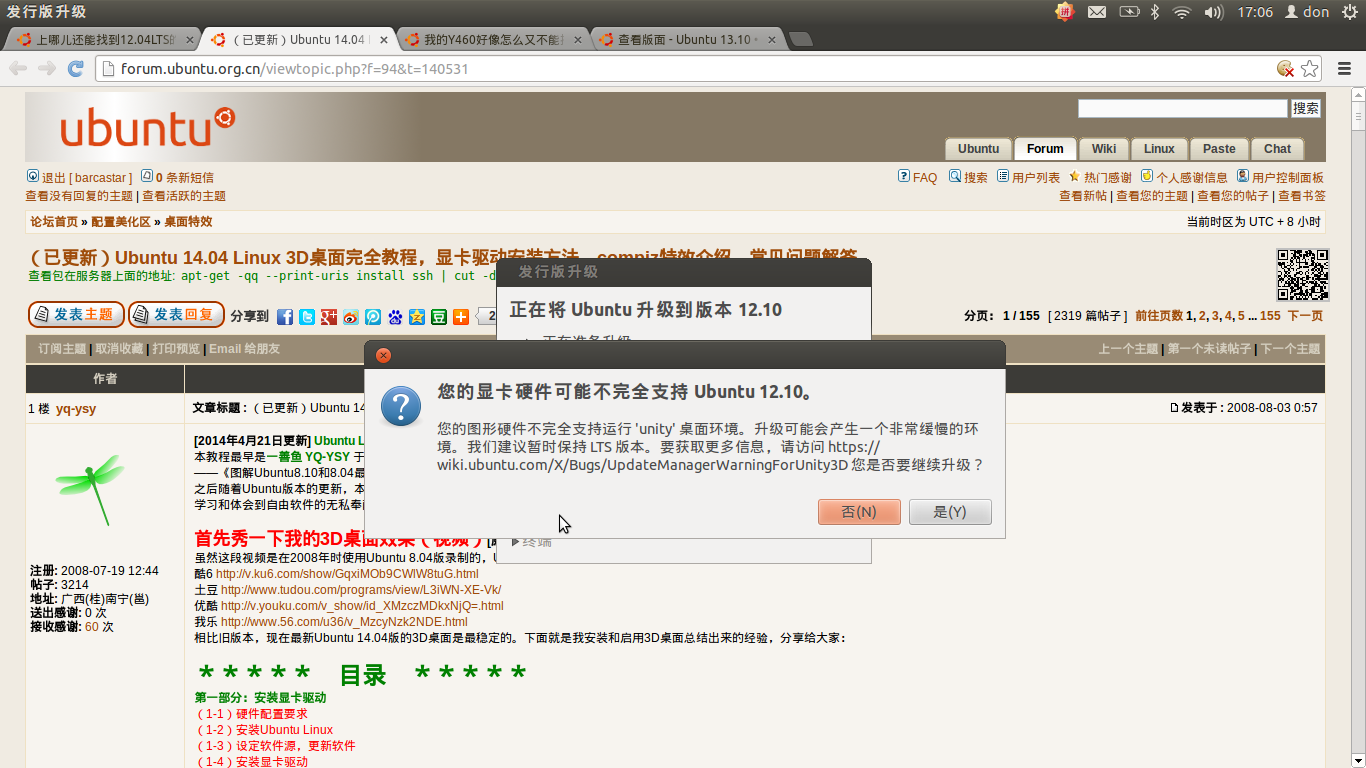Go to 下一页 next page link
1366x768 pixels.
[x=1305, y=316]
